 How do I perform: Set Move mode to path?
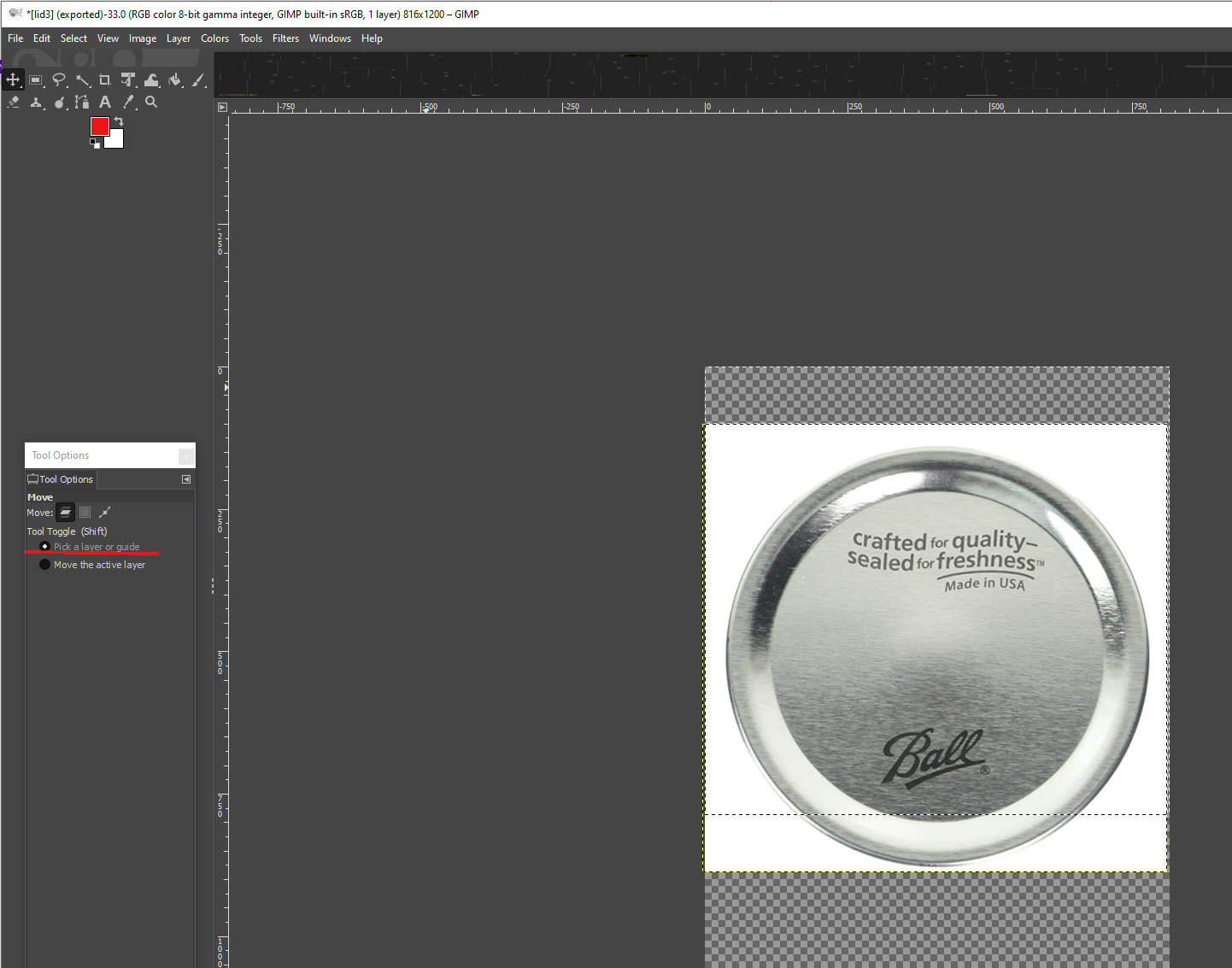click(104, 513)
